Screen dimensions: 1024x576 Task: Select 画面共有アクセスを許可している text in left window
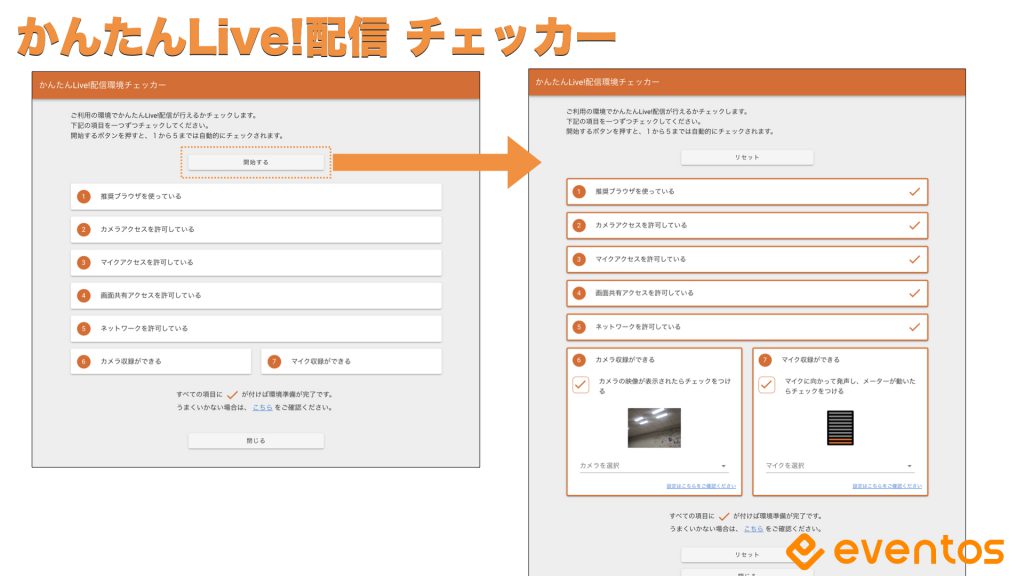151,295
